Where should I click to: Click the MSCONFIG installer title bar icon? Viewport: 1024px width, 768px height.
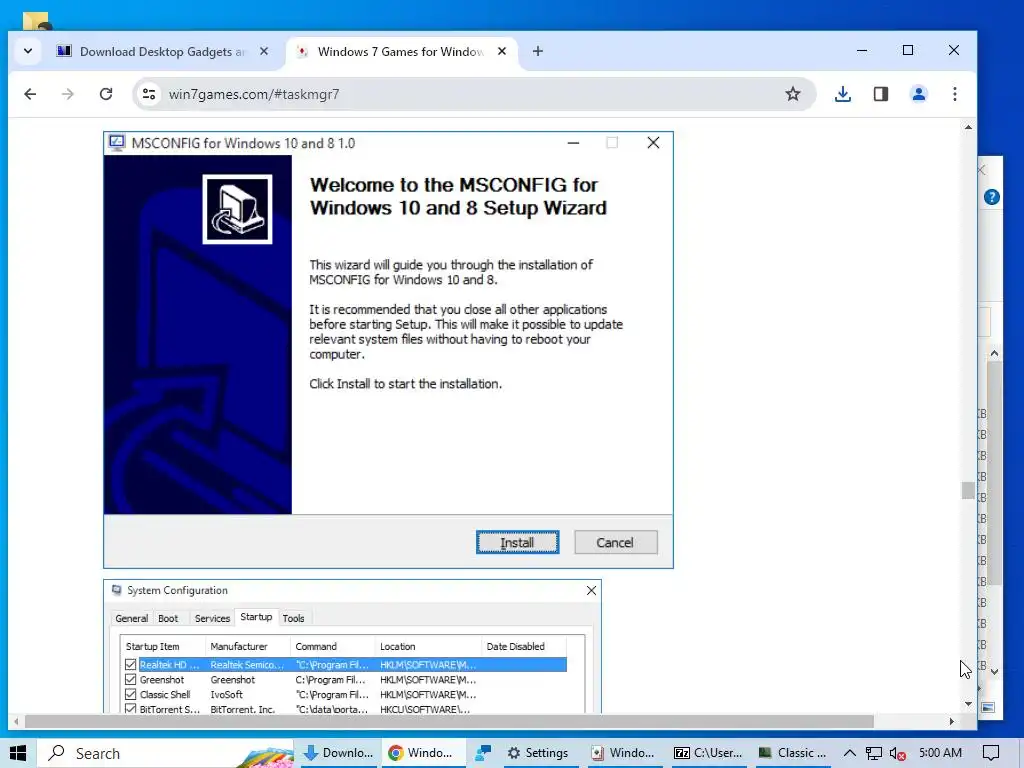tap(117, 143)
